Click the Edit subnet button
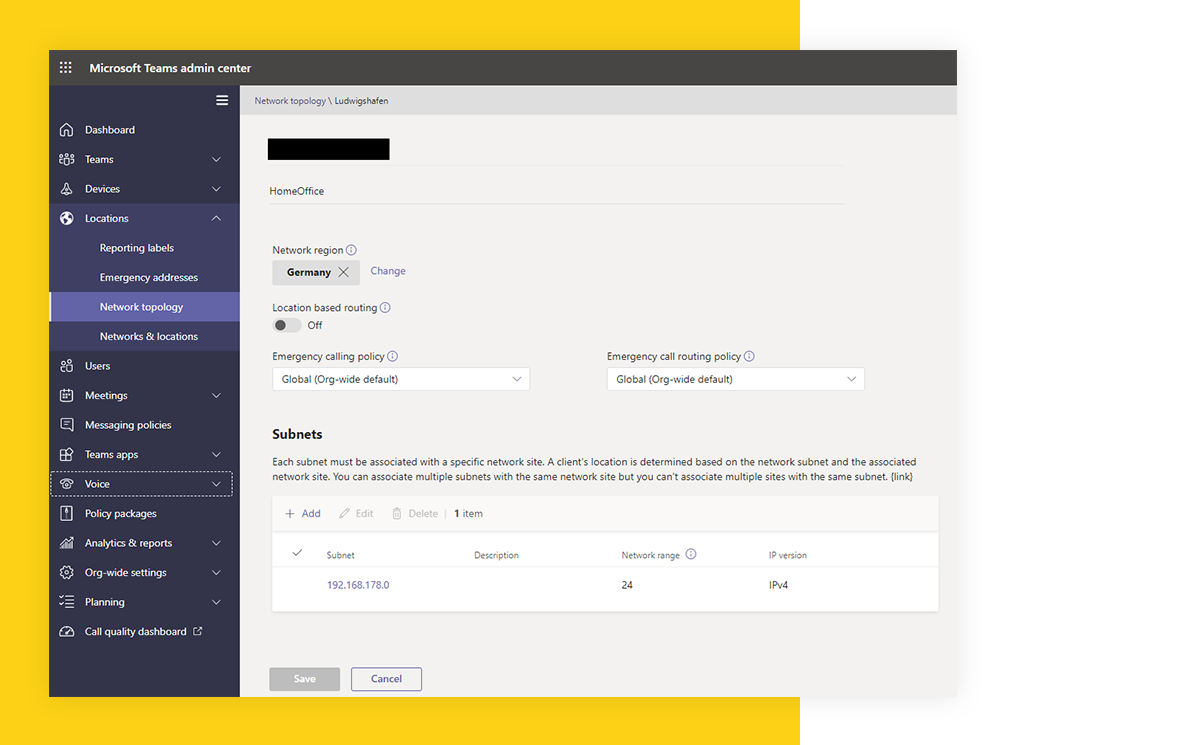Screen dimensions: 1200x745 point(356,513)
